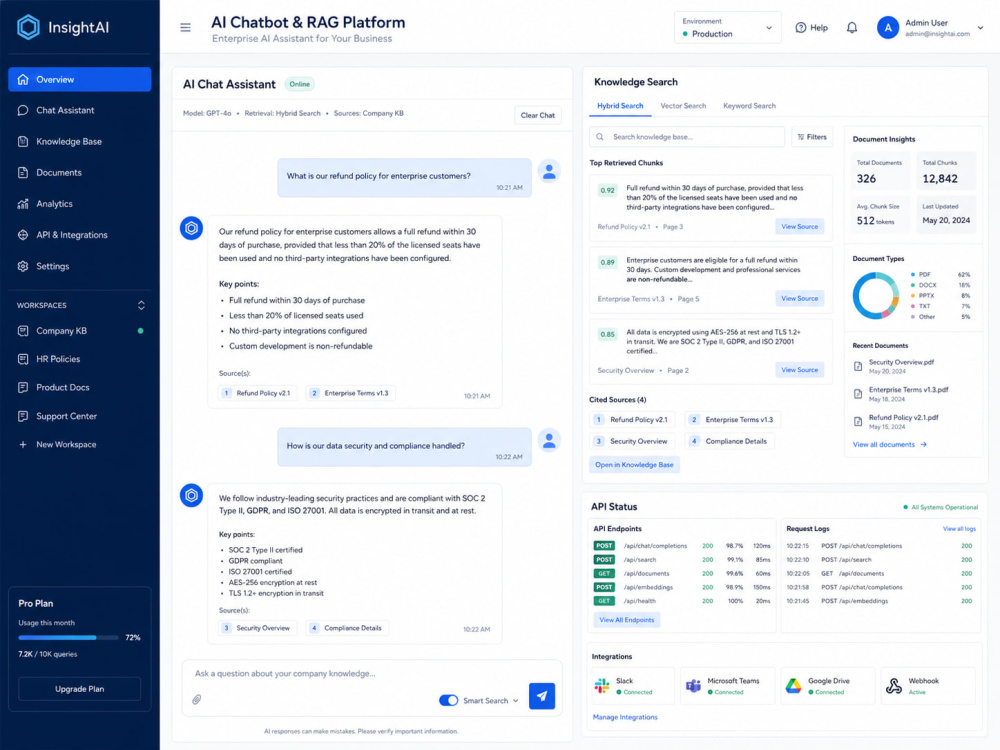Click the monthly usage progress bar
The image size is (1000, 750).
pos(68,638)
